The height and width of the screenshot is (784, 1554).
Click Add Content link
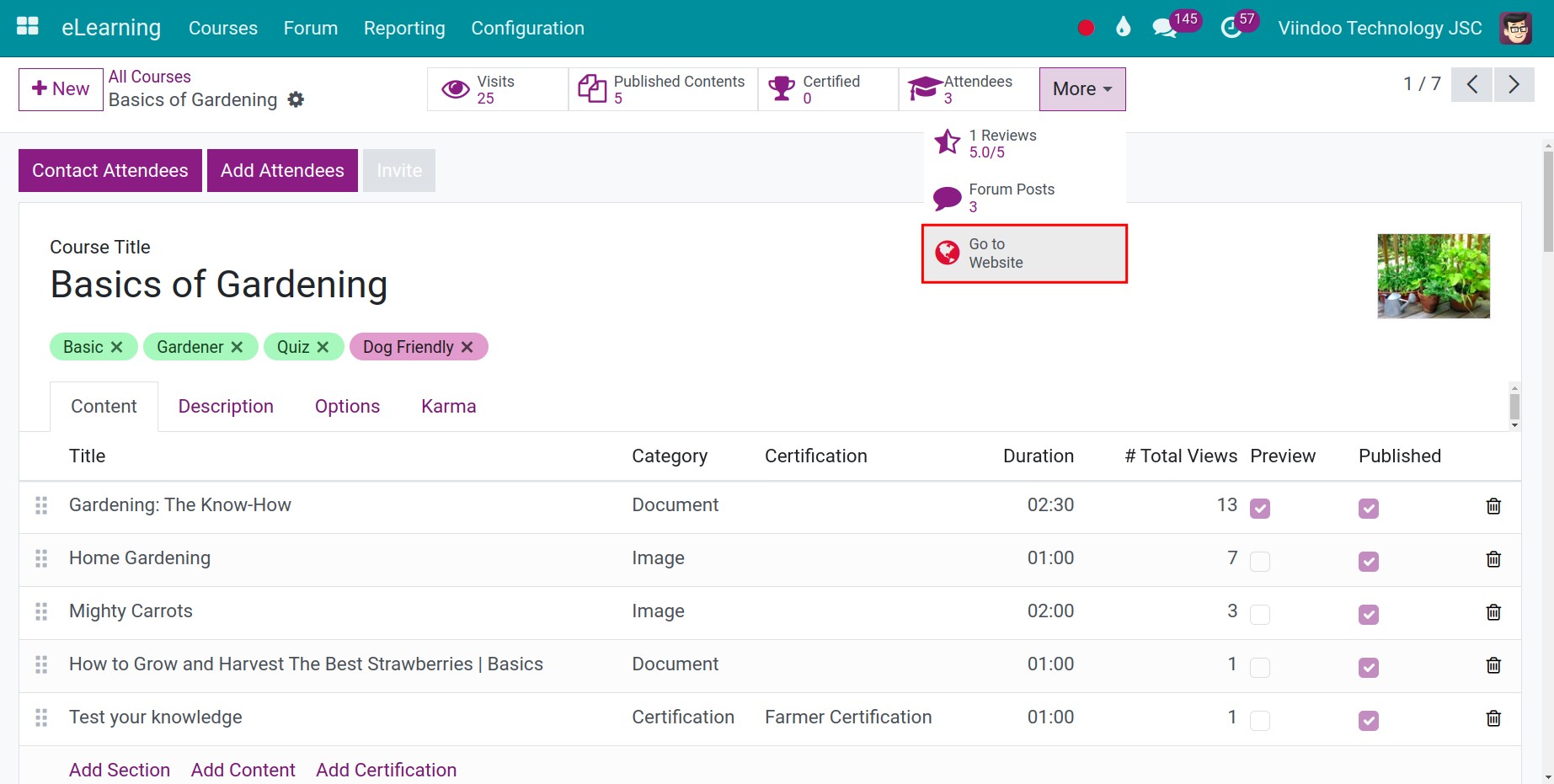pyautogui.click(x=243, y=770)
